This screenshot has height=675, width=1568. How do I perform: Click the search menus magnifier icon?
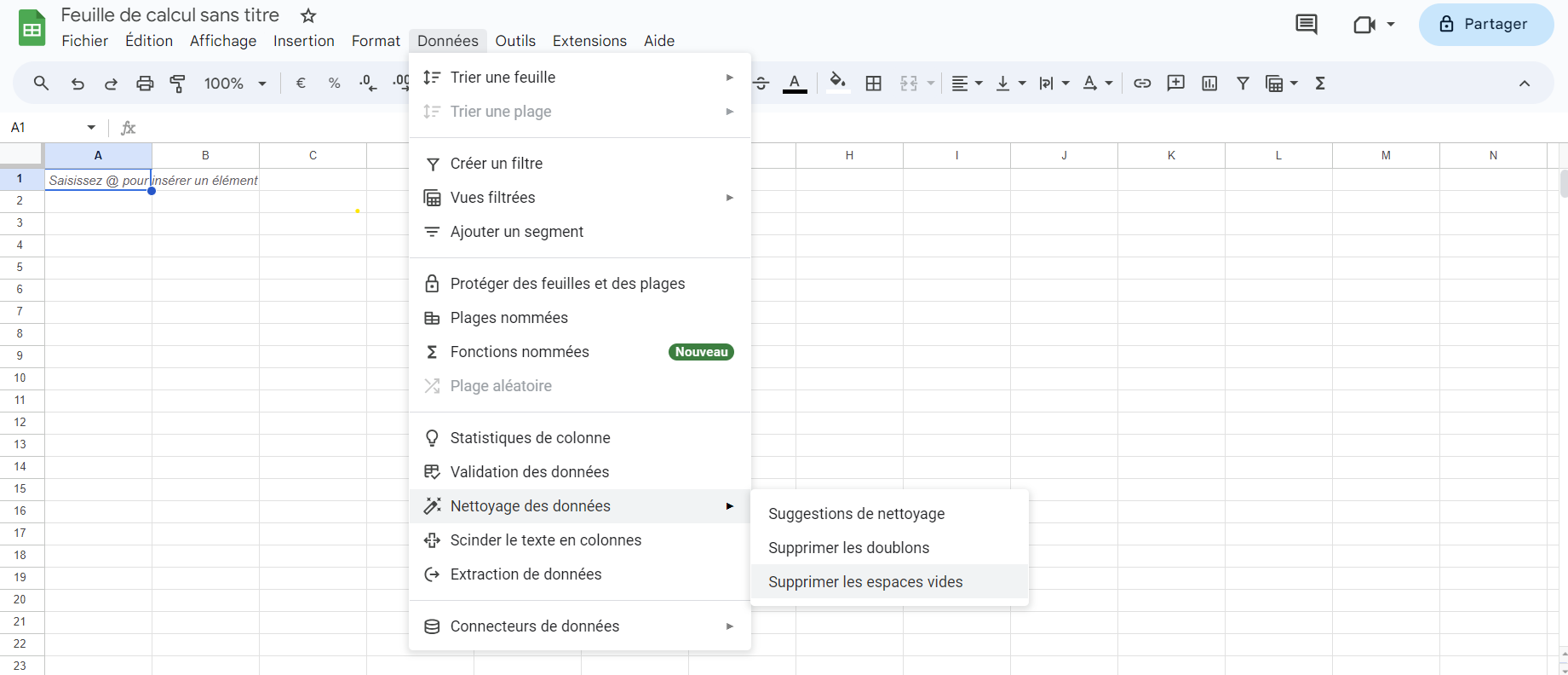click(x=41, y=83)
